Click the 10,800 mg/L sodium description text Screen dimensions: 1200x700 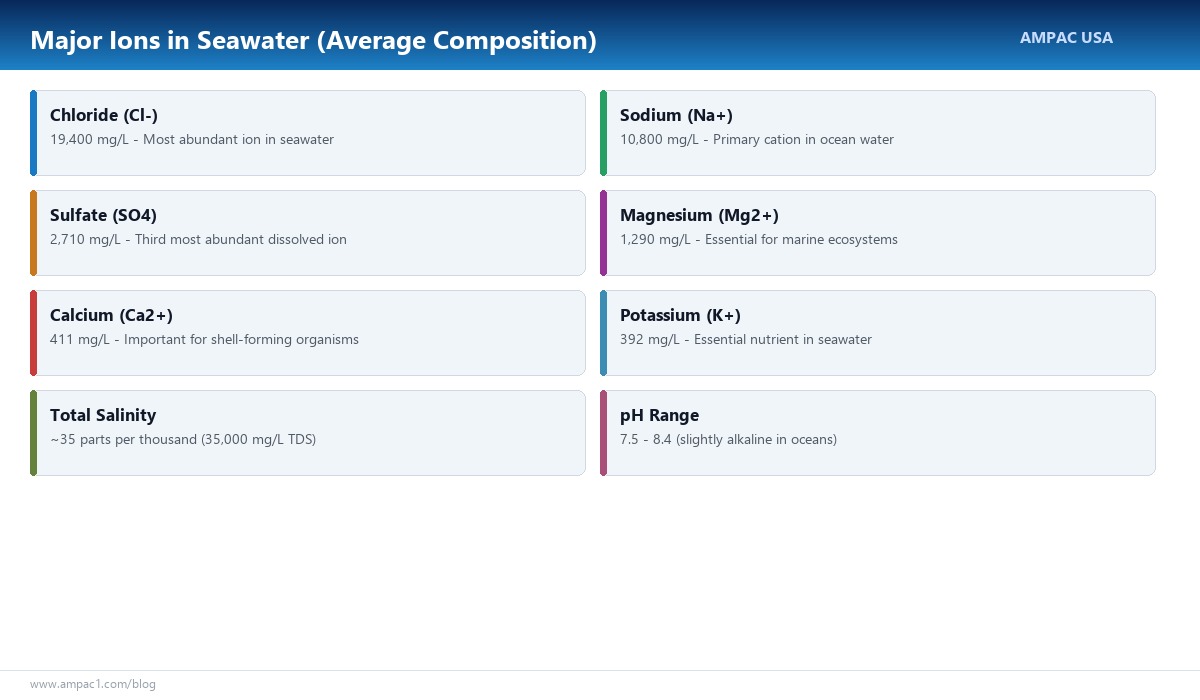pyautogui.click(x=757, y=140)
